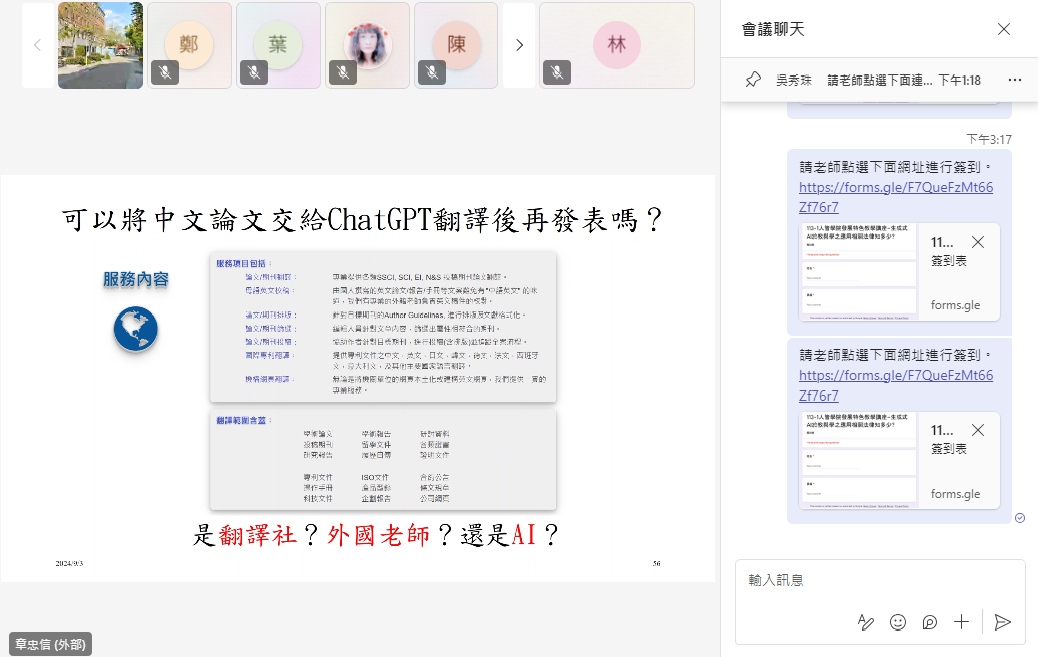Click the red text 翻譯社 on the slide

point(258,534)
